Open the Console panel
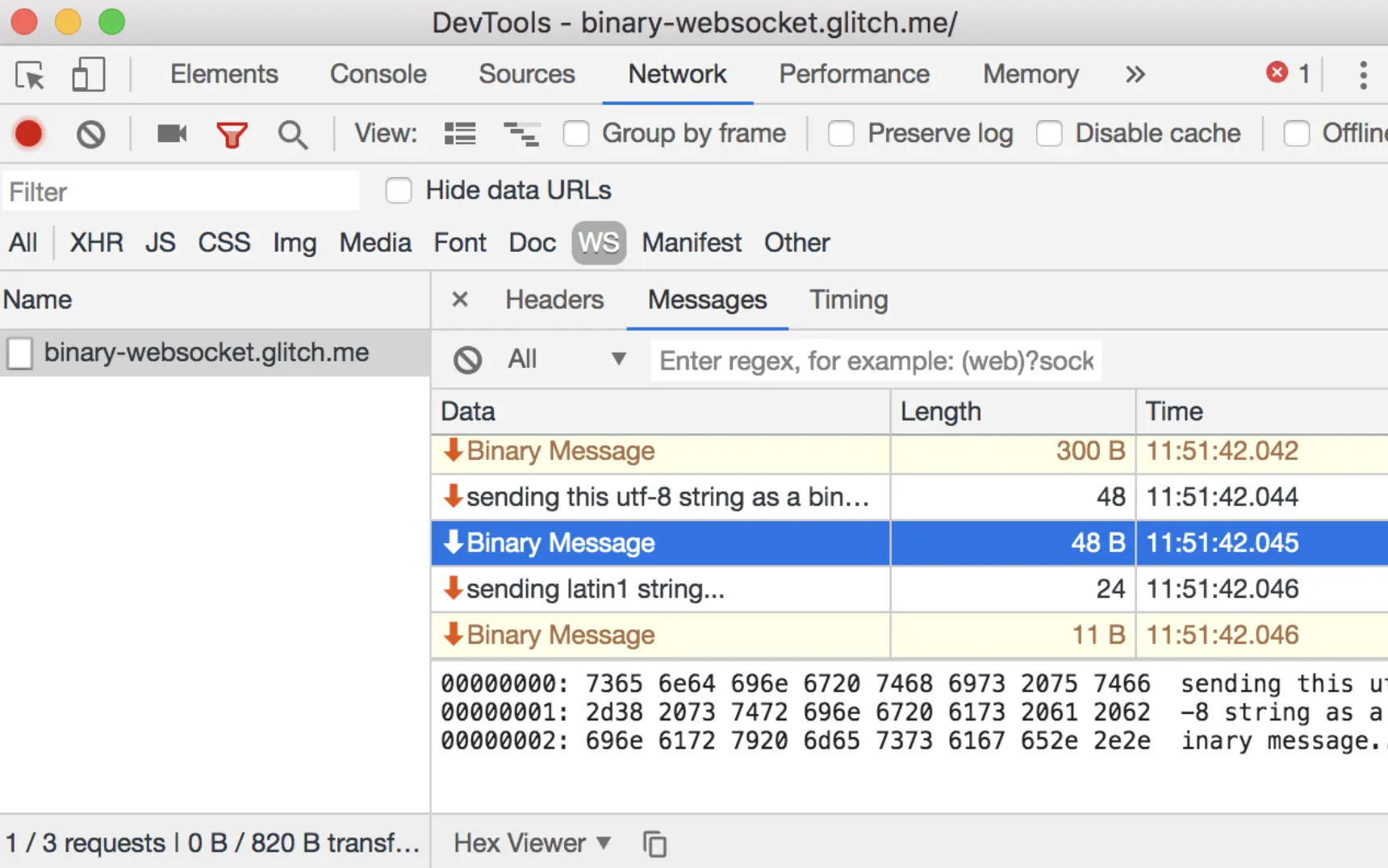 (378, 74)
